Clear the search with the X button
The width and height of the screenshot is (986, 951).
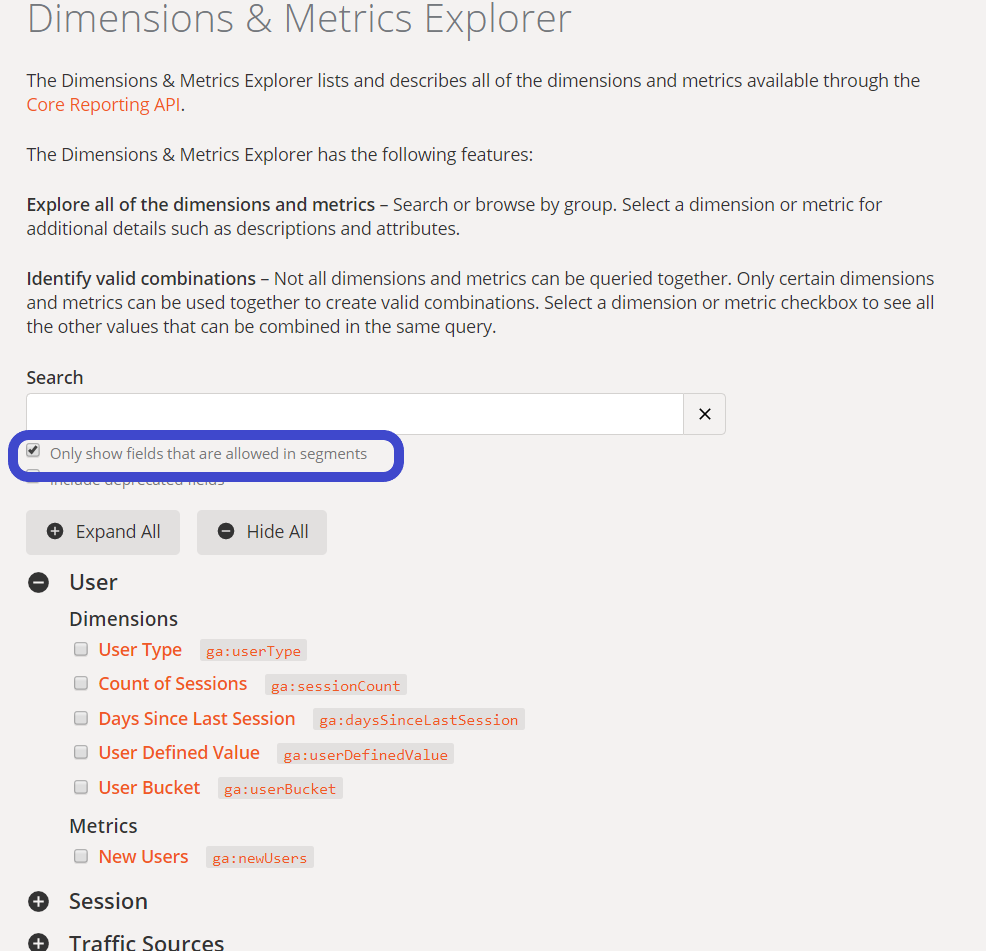pyautogui.click(x=704, y=414)
